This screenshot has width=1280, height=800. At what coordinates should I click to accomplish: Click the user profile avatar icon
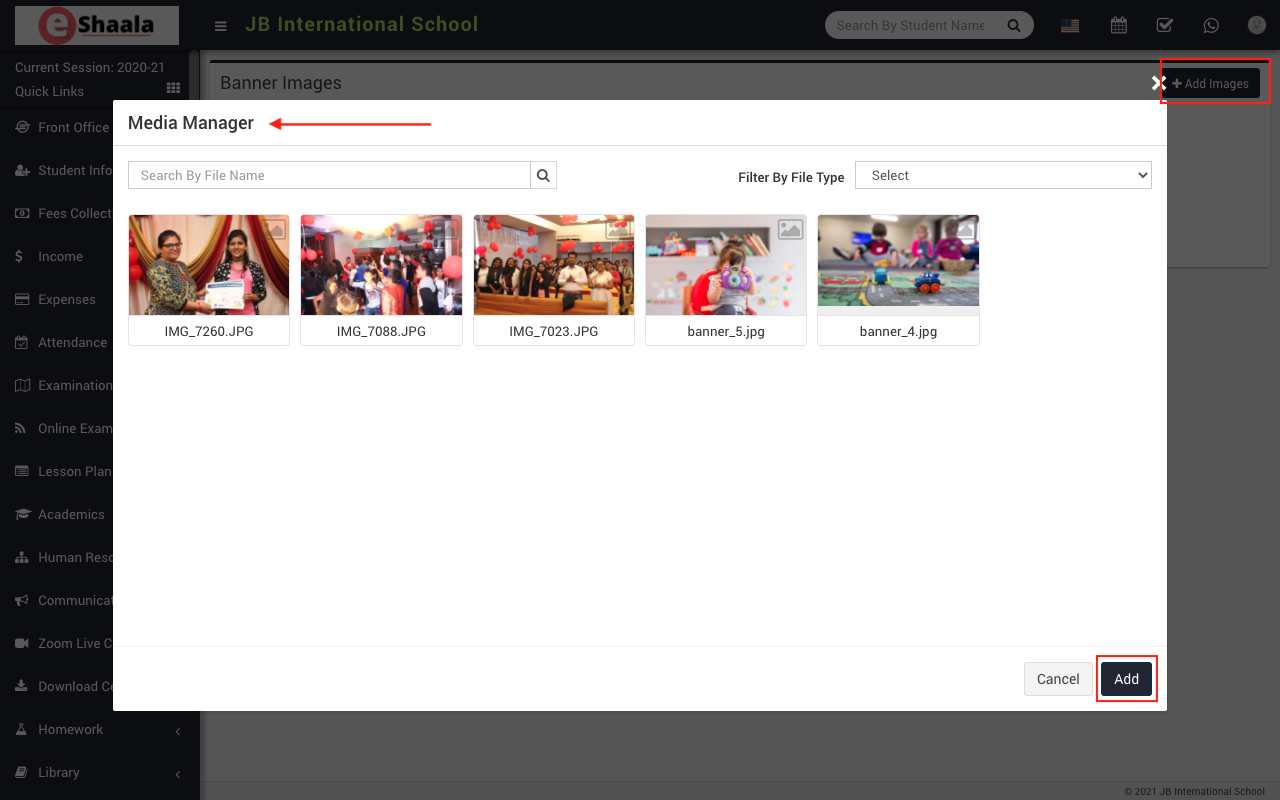(x=1257, y=26)
